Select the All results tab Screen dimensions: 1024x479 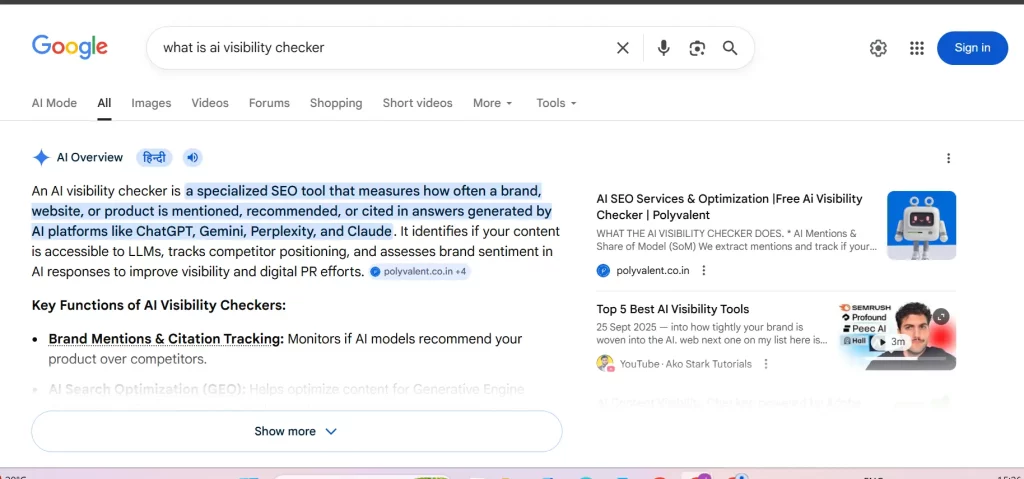pos(104,103)
